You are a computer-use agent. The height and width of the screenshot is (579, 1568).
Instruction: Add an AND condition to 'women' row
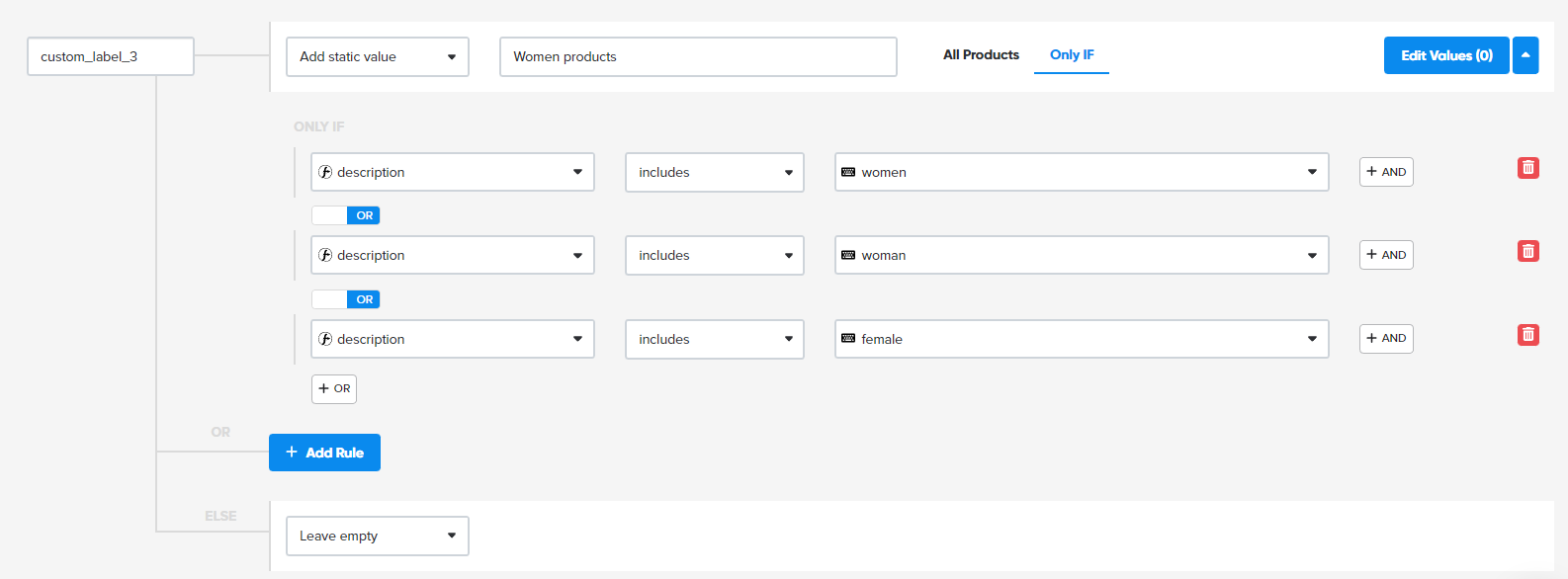click(1385, 172)
